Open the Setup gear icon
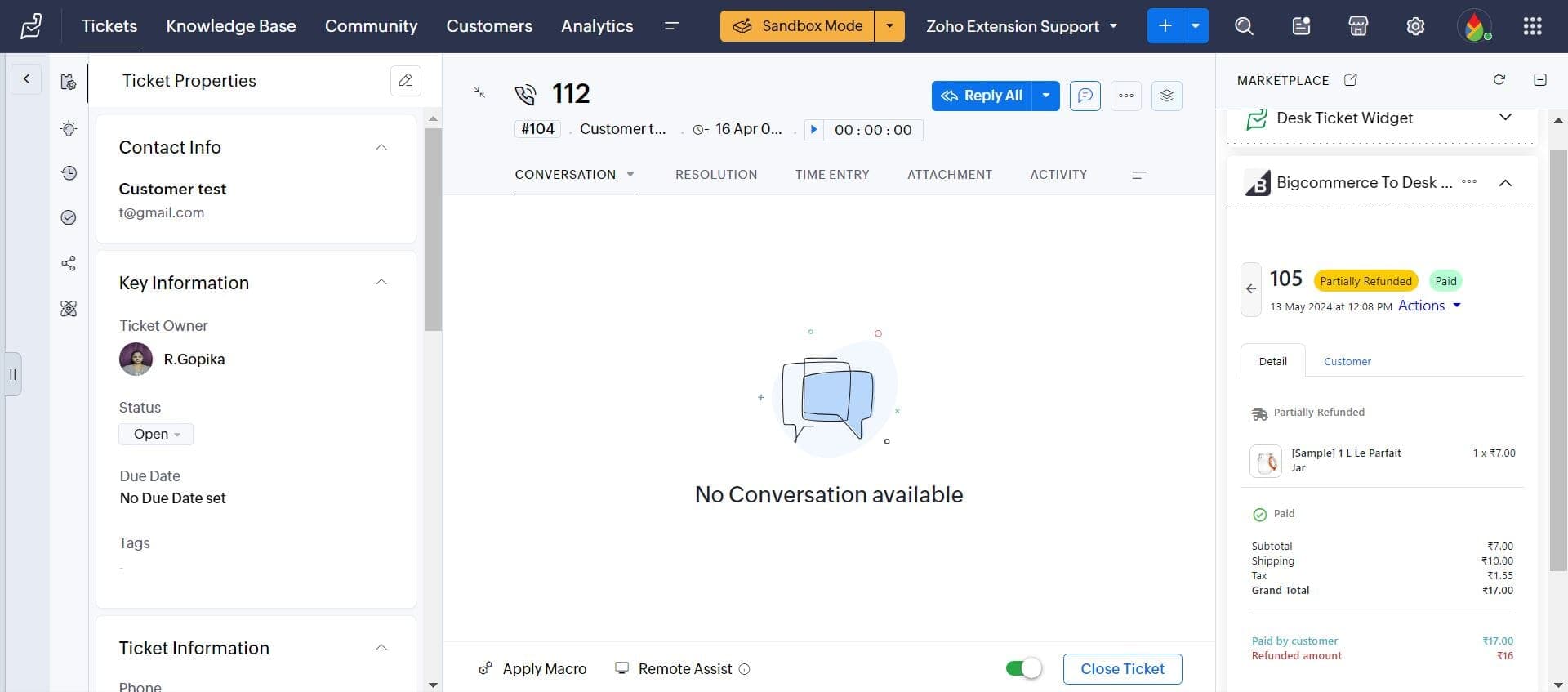 tap(1415, 26)
